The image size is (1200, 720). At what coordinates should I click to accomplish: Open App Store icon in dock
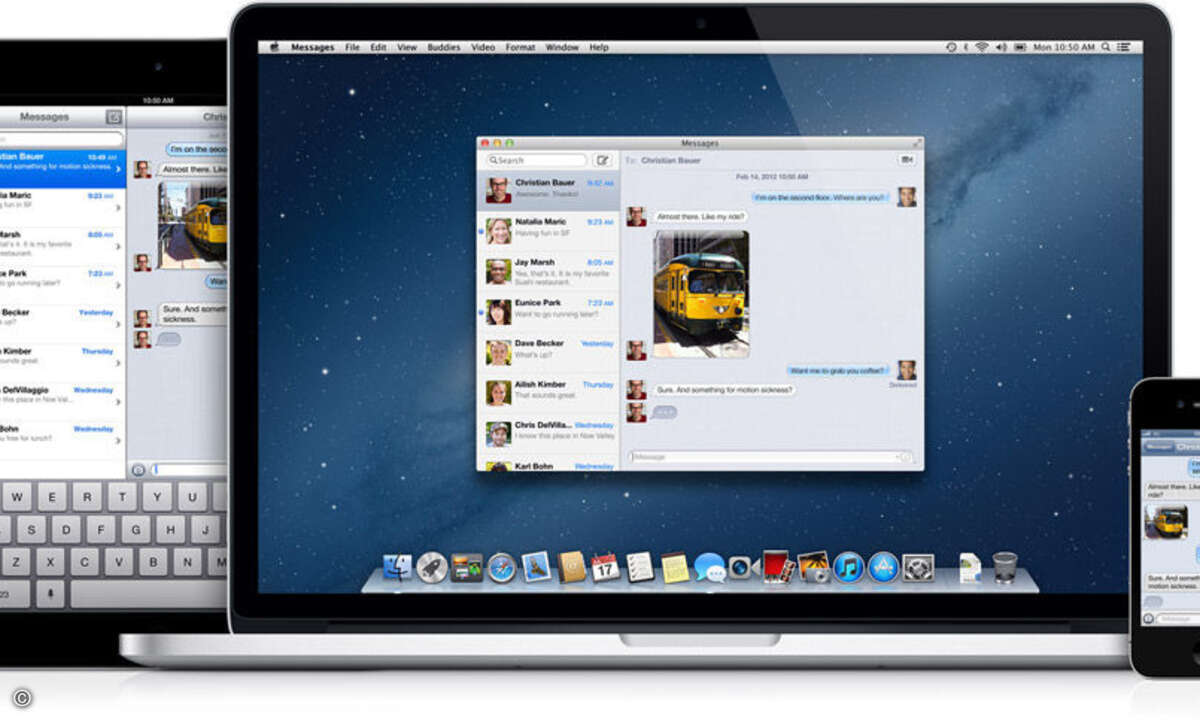(883, 567)
